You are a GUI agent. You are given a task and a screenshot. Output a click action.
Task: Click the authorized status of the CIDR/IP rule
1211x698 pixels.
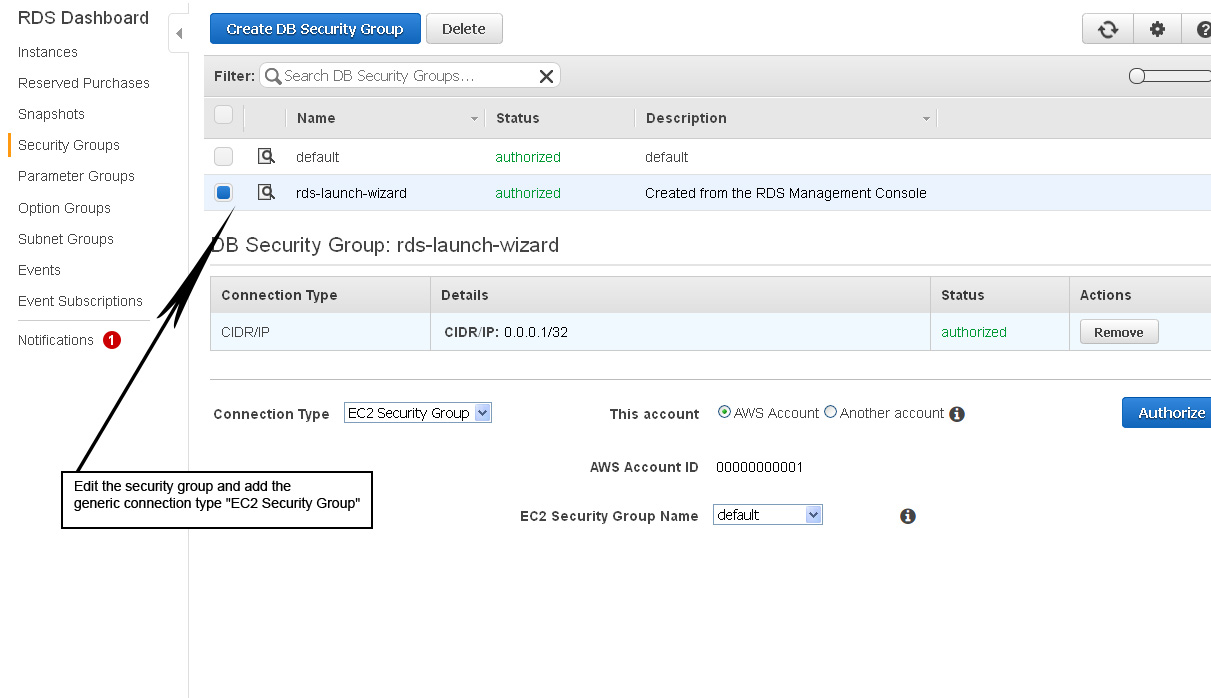974,332
